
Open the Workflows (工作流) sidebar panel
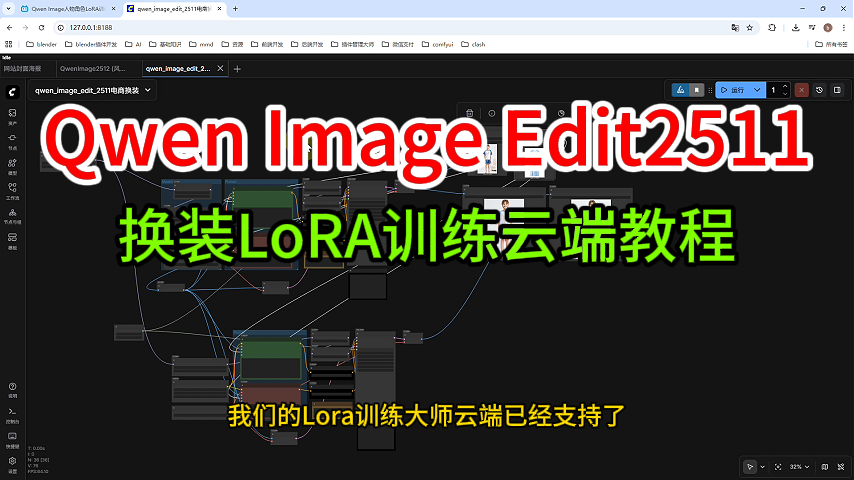pos(12,191)
